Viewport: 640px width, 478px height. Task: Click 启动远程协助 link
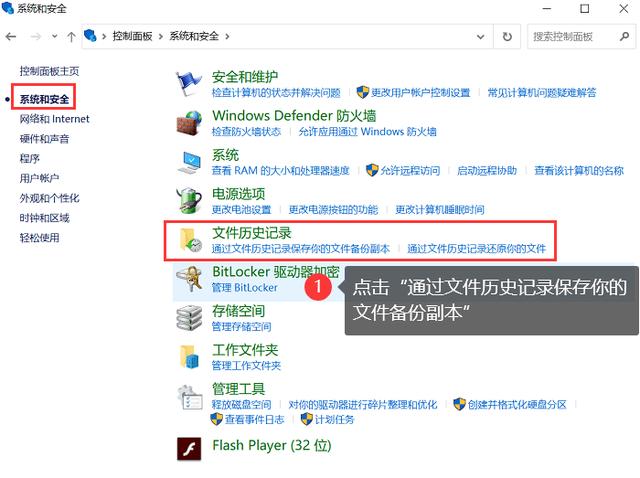pyautogui.click(x=487, y=171)
